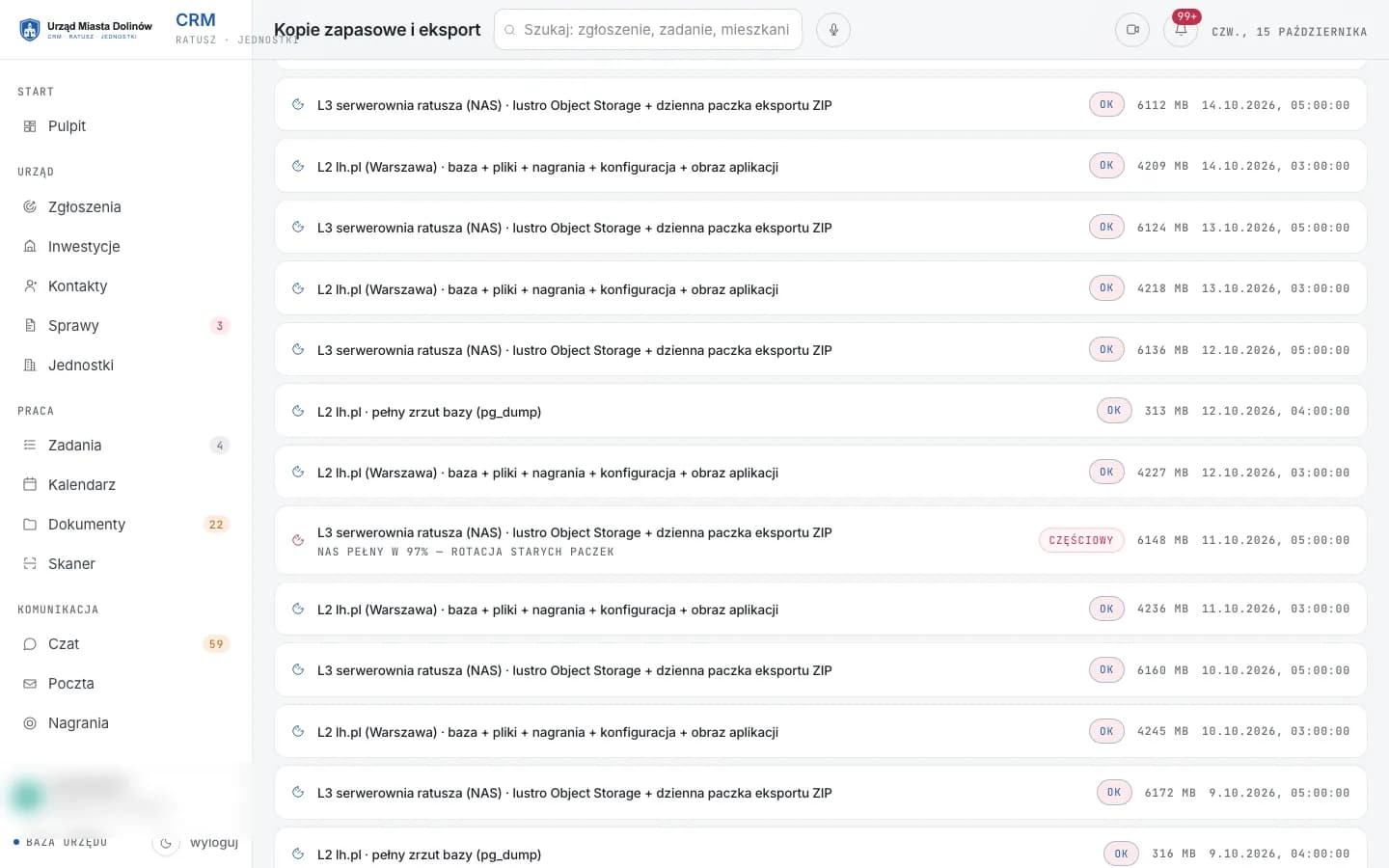The width and height of the screenshot is (1389, 868).
Task: Click the Kontakty person icon
Action: coord(30,286)
